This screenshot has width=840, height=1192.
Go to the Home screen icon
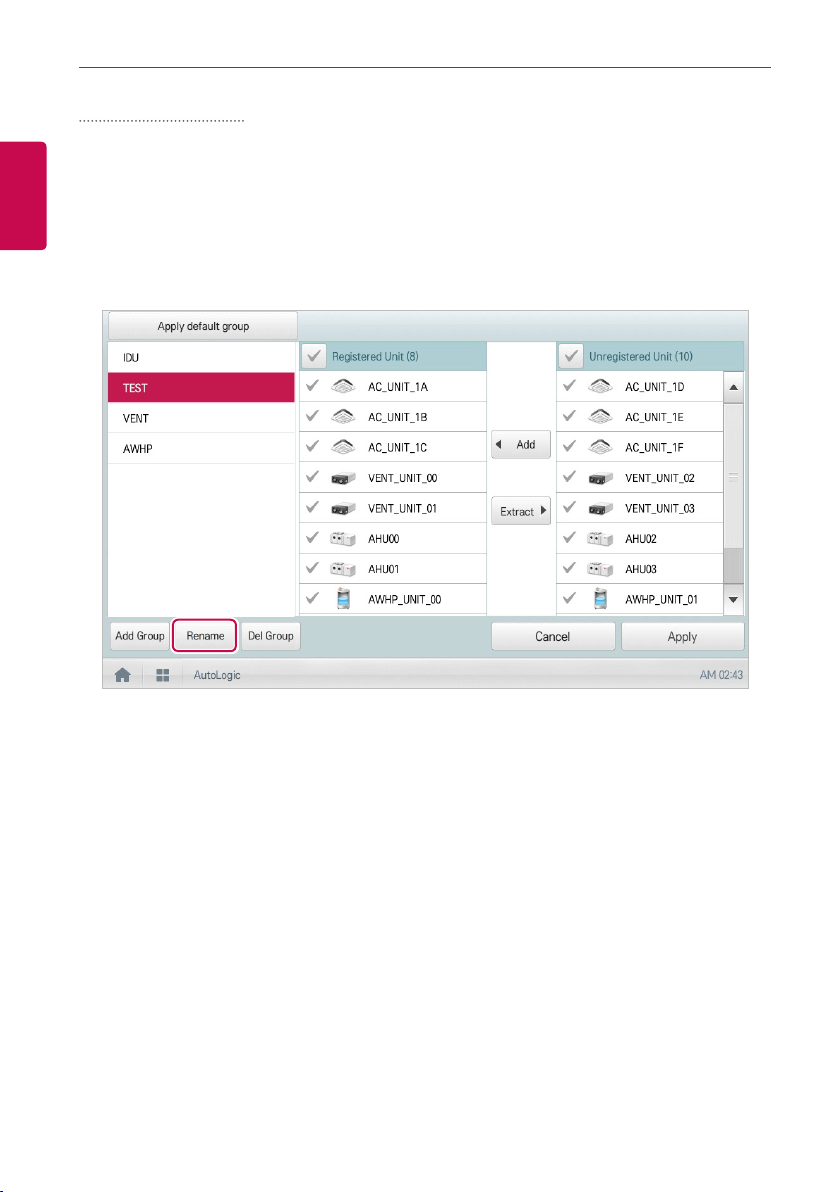(122, 675)
